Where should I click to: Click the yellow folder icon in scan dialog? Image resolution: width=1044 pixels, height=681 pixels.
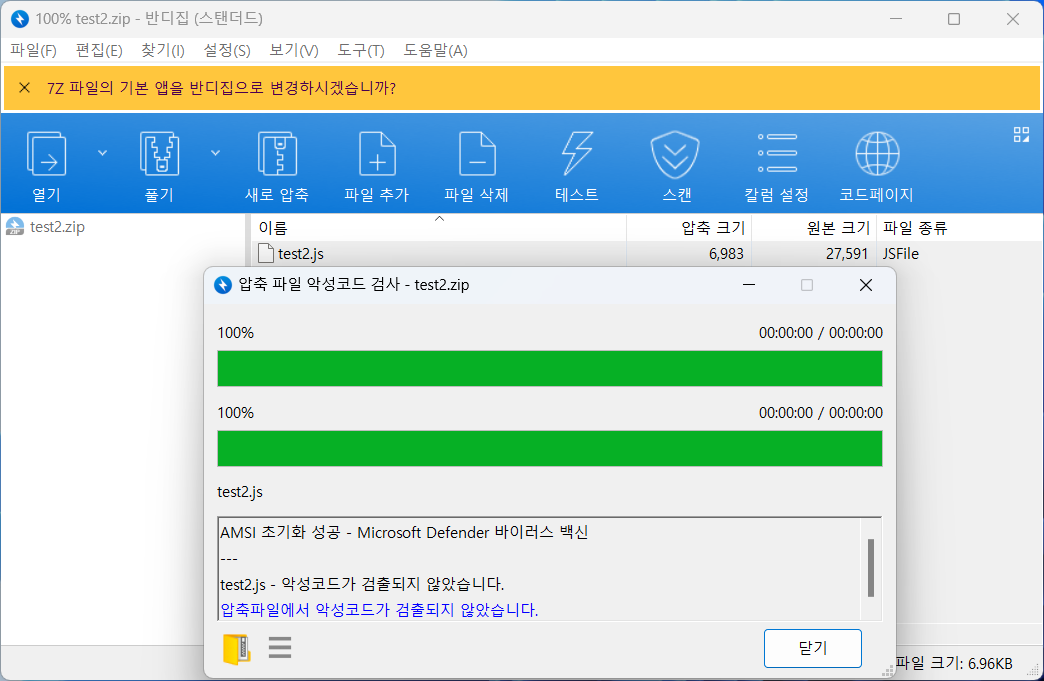237,649
